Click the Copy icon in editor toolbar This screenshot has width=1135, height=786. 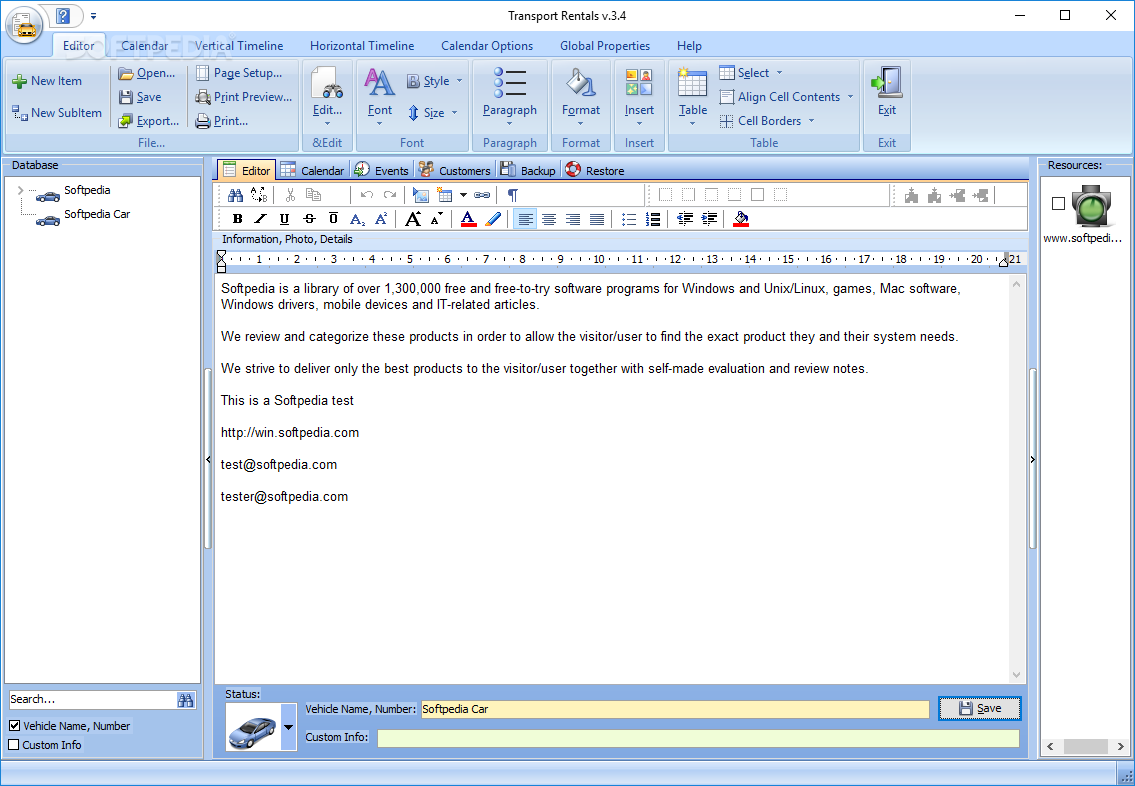(313, 195)
